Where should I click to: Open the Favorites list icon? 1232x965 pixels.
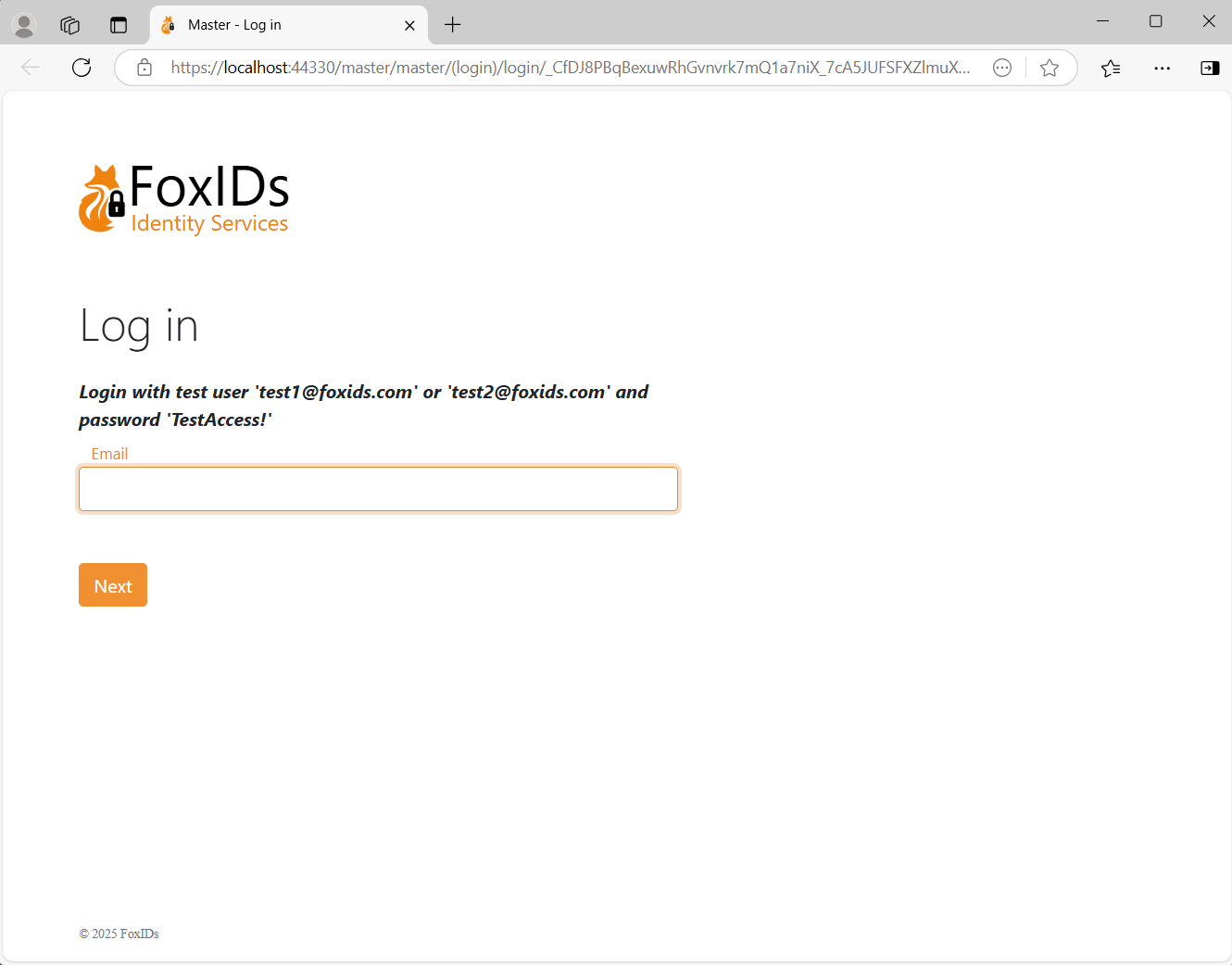1111,68
